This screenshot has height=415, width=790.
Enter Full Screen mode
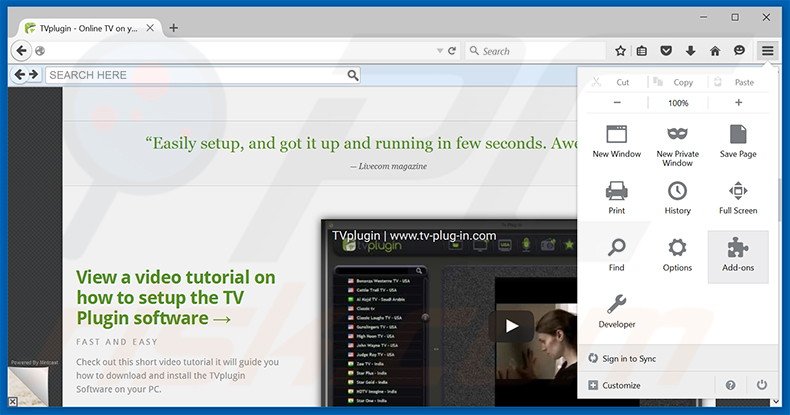coord(738,198)
